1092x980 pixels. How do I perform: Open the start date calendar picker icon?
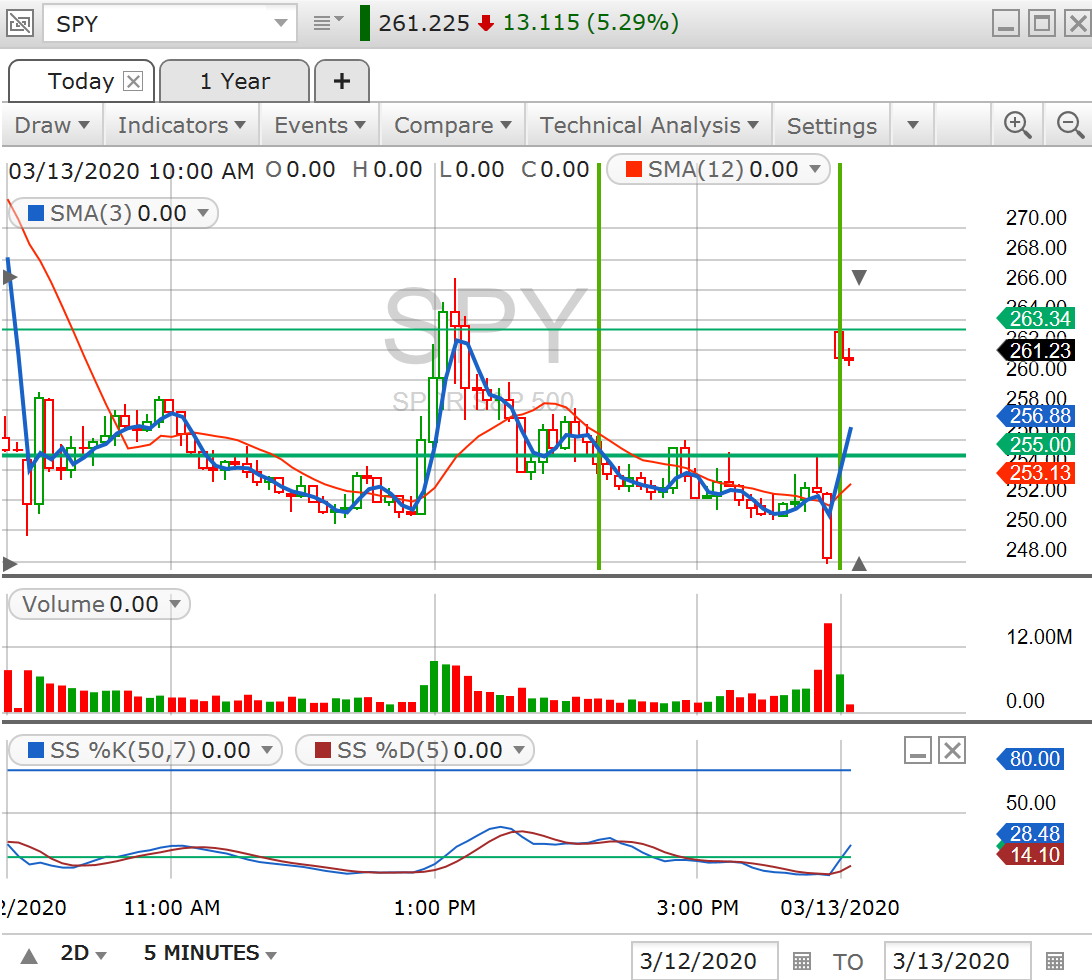(x=801, y=961)
